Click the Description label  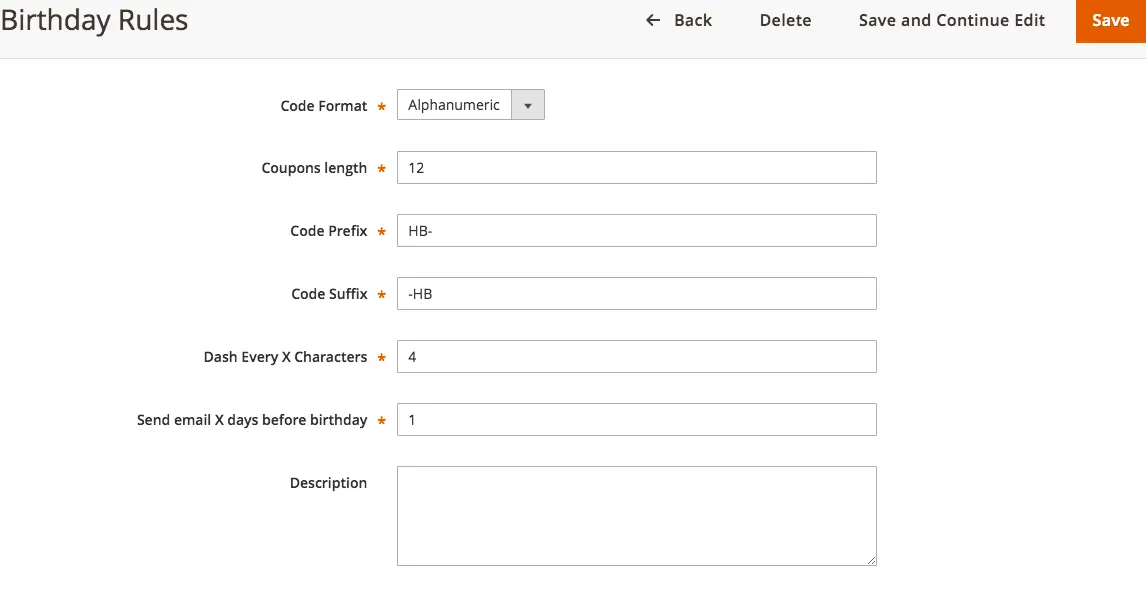pos(328,483)
